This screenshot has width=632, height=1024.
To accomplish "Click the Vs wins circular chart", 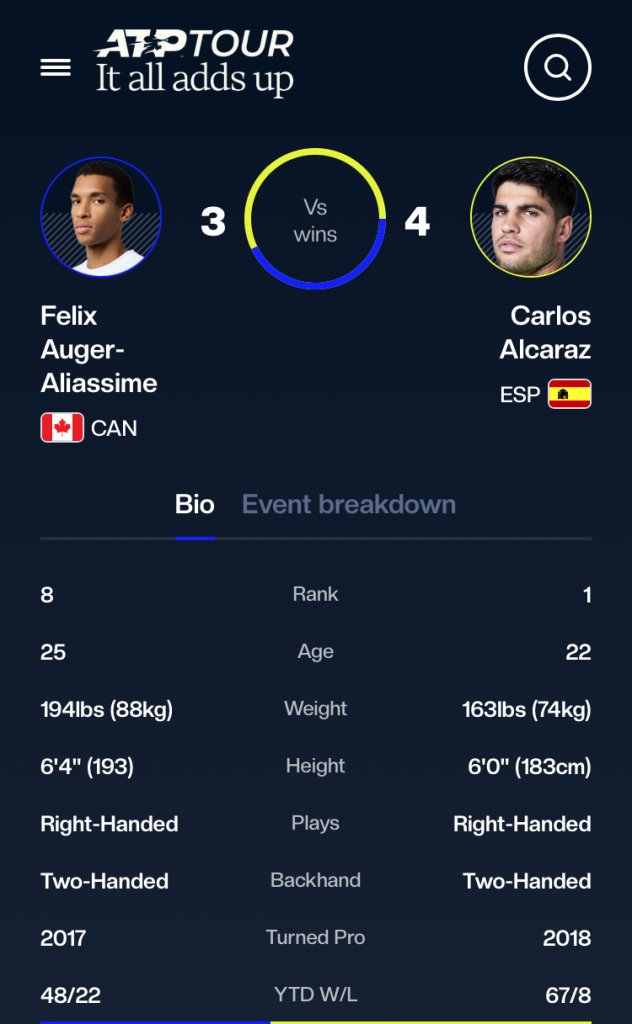I will click(315, 220).
